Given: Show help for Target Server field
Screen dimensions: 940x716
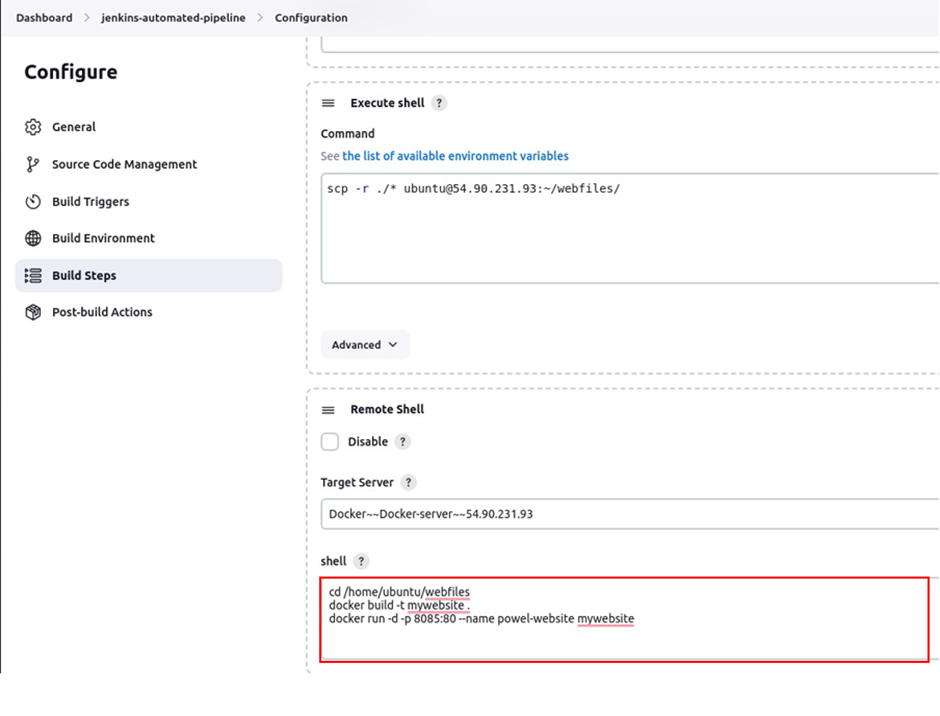Looking at the screenshot, I should click(408, 482).
